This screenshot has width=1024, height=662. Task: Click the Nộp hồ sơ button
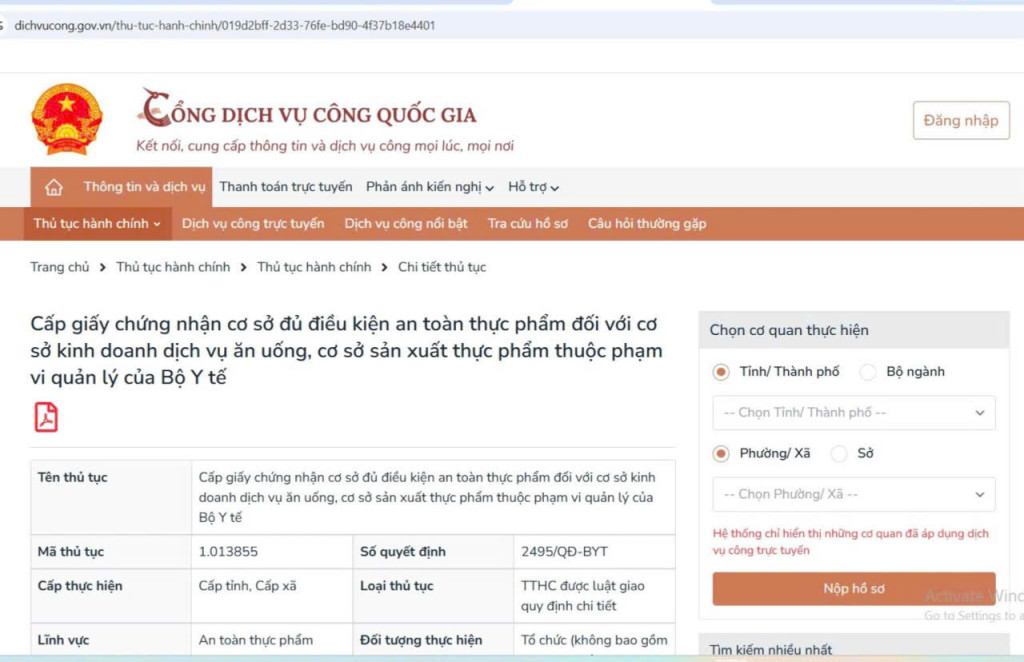point(854,589)
